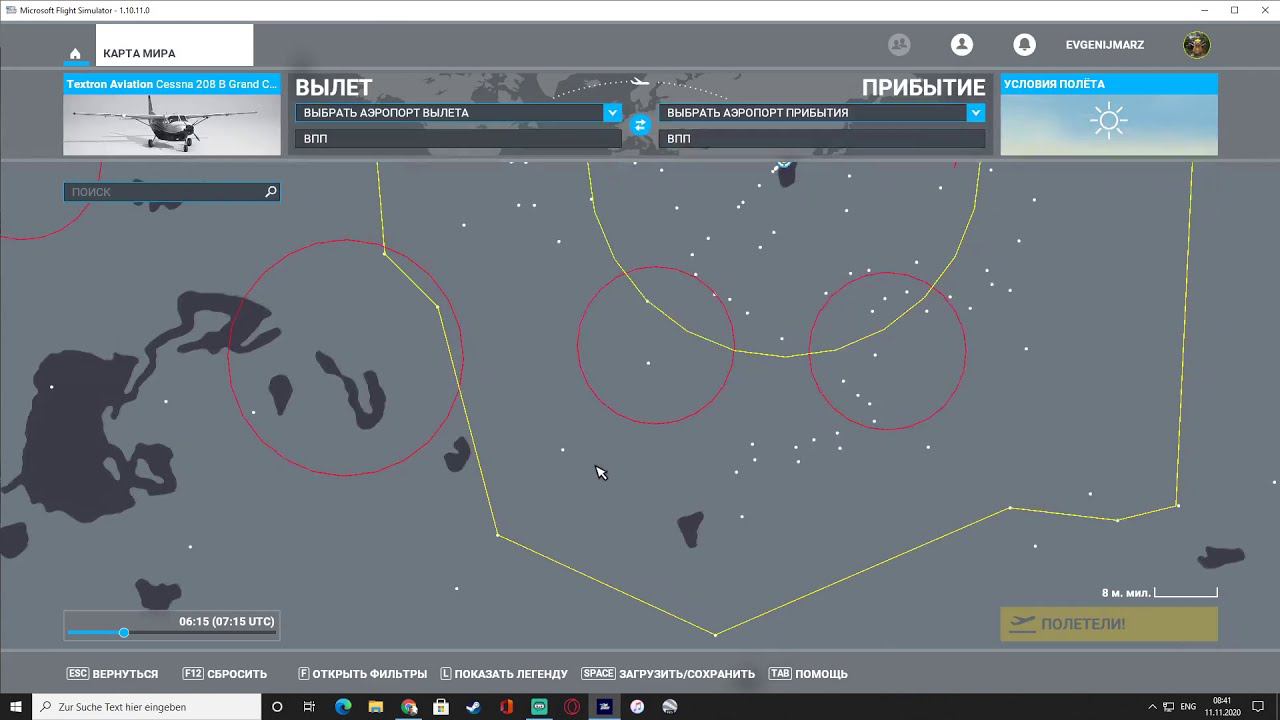
Task: Open iTunes music icon in taskbar
Action: [637, 707]
